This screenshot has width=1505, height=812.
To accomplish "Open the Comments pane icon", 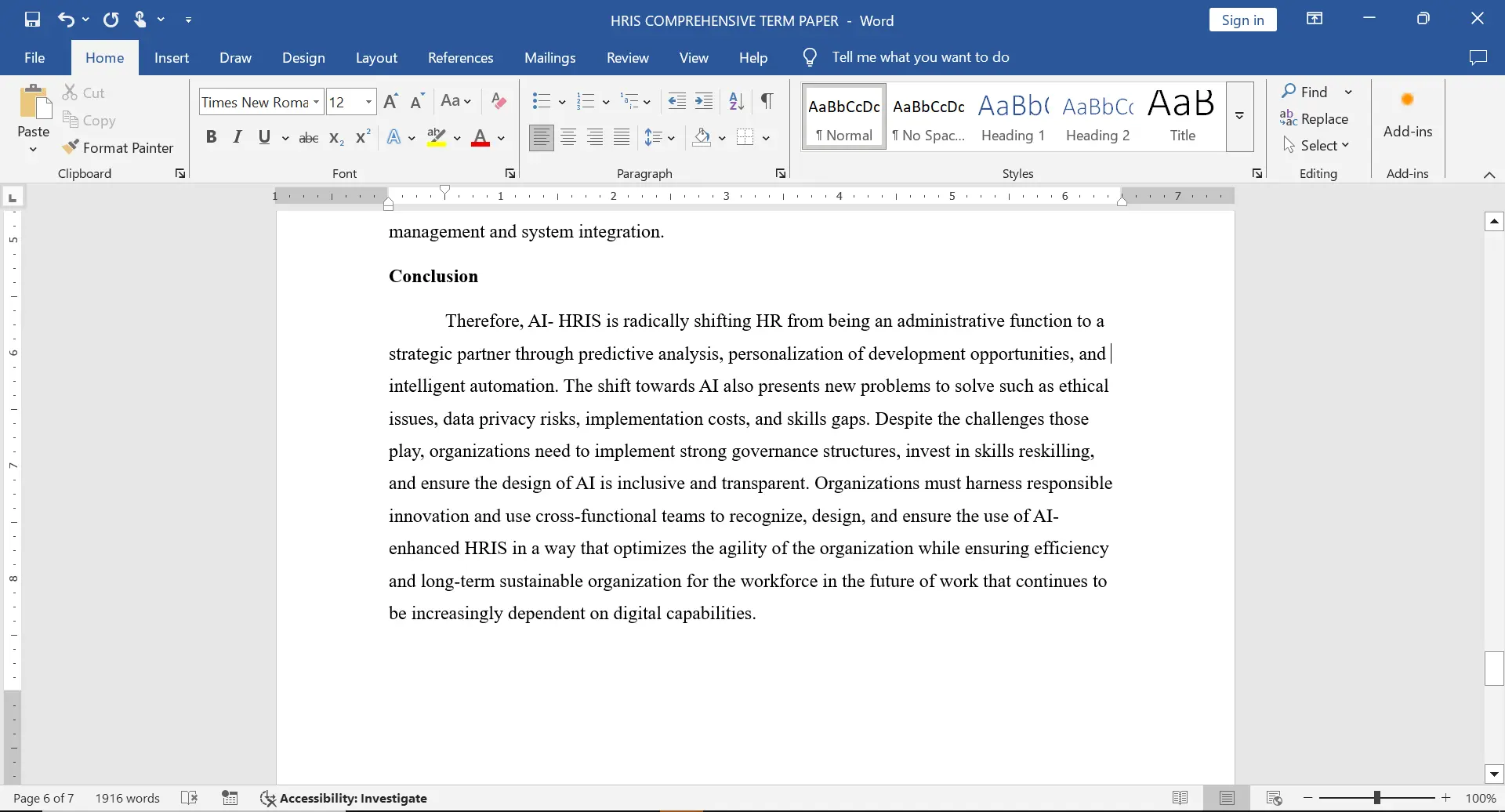I will (1478, 57).
